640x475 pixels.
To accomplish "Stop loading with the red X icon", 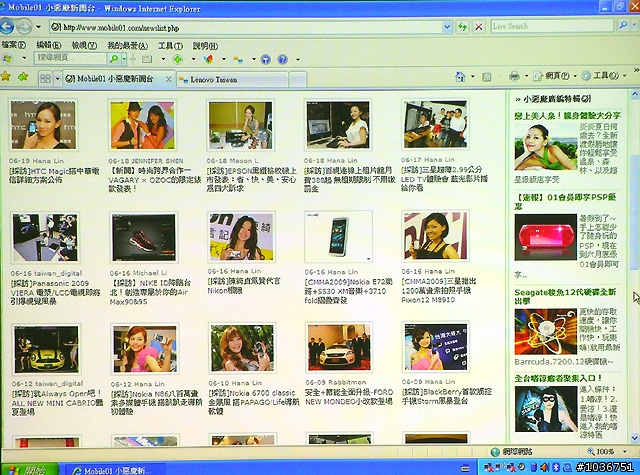I will [x=479, y=27].
